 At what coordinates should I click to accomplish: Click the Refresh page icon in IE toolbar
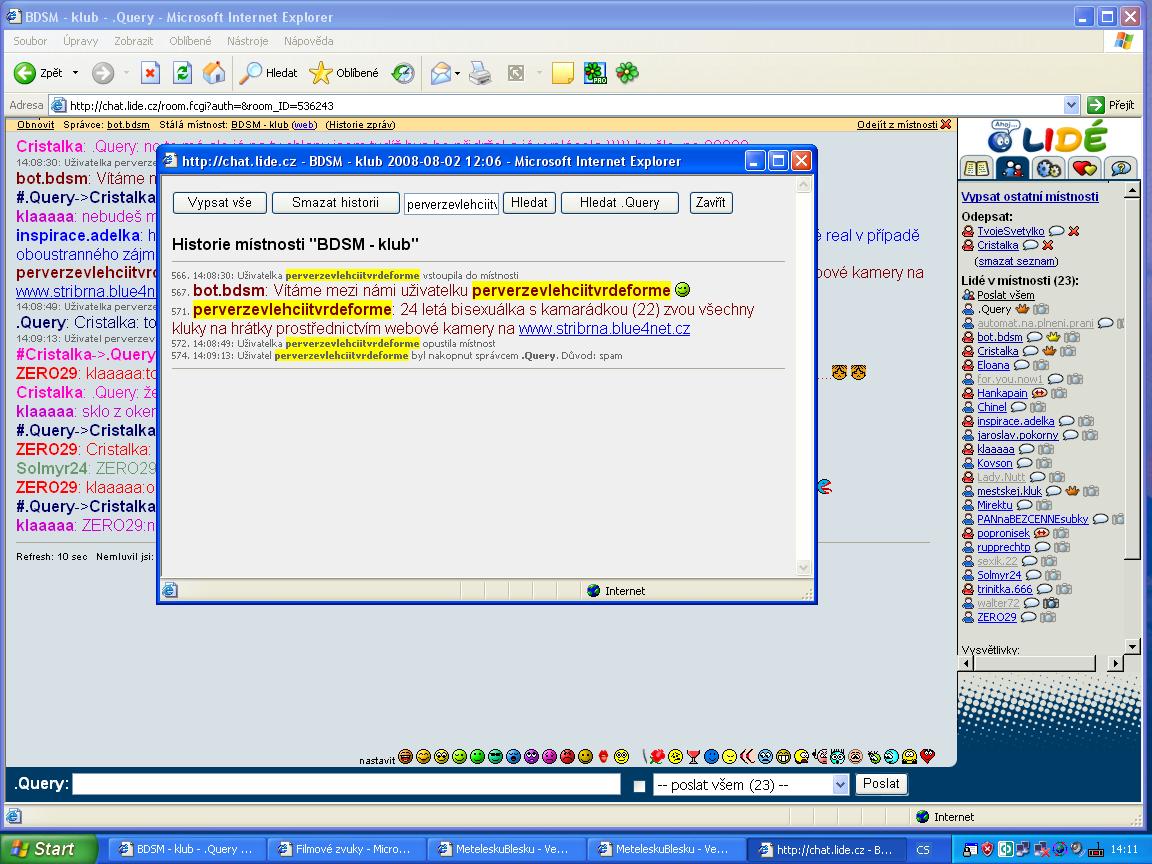tap(182, 73)
